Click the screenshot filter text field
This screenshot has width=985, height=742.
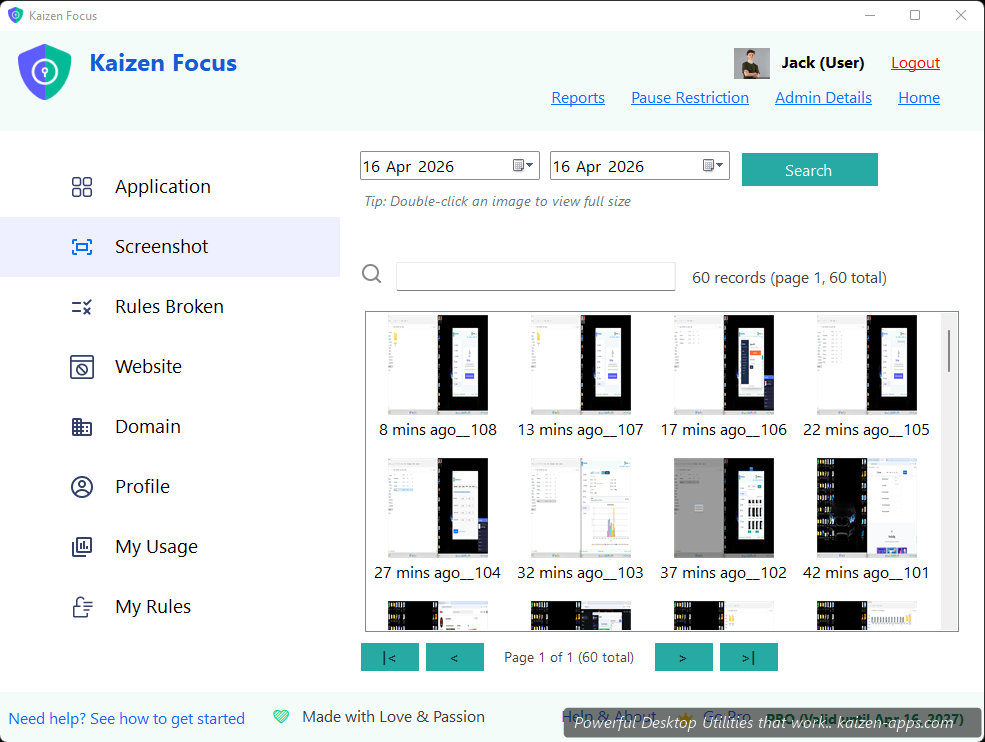pyautogui.click(x=535, y=277)
